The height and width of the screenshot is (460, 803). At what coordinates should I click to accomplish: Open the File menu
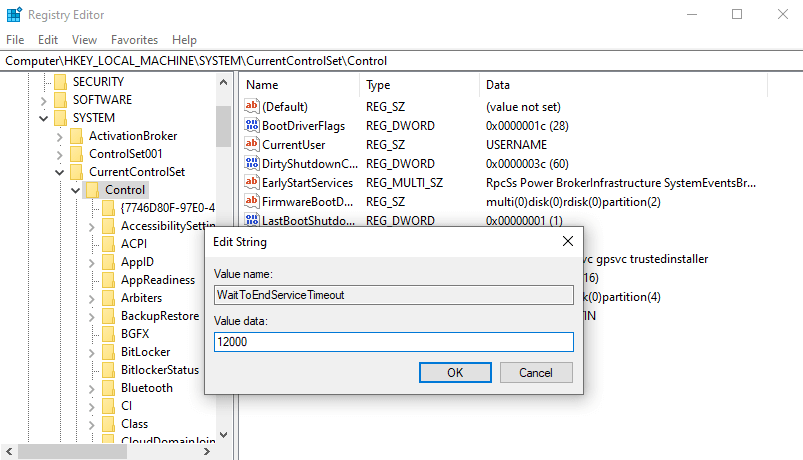tap(15, 39)
